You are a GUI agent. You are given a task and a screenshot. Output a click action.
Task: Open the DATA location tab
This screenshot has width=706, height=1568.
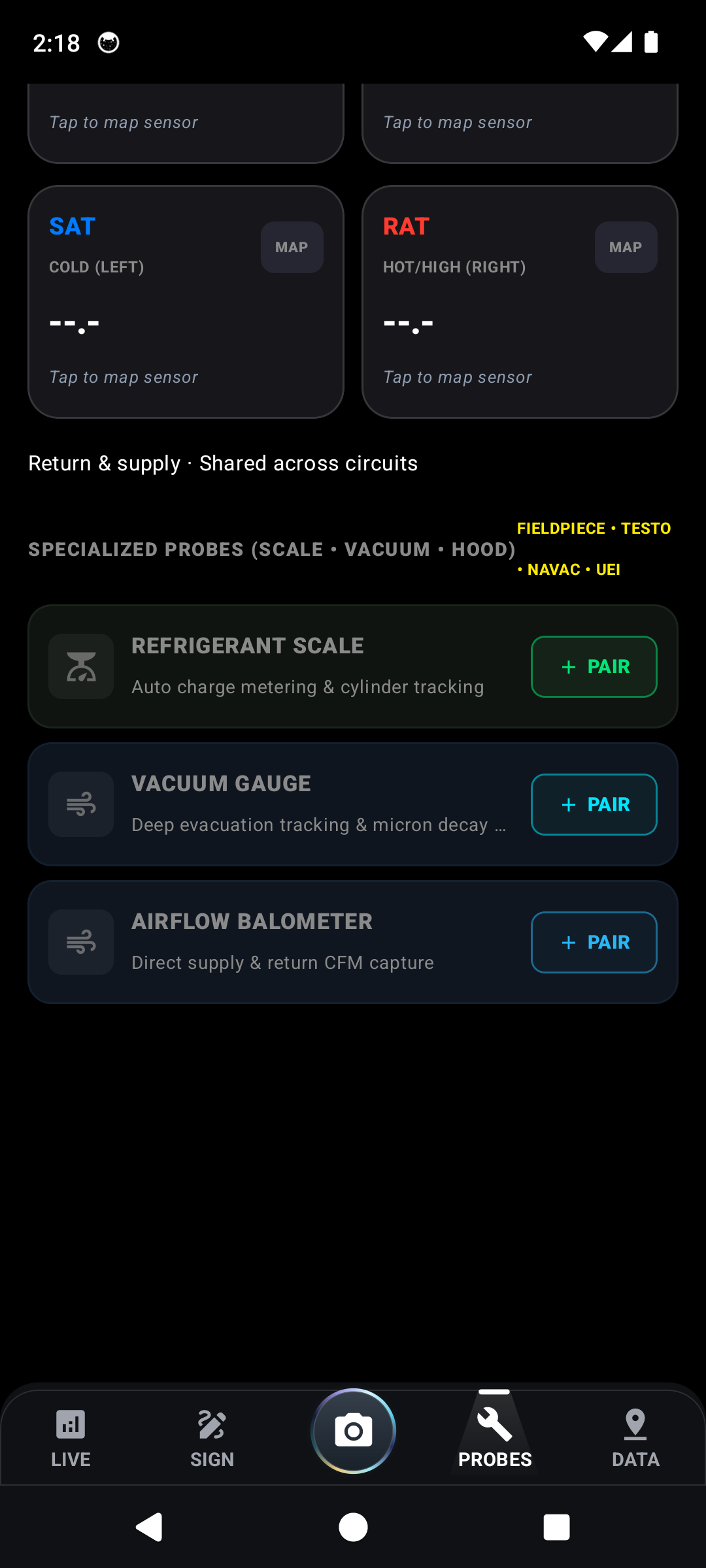click(x=635, y=1438)
